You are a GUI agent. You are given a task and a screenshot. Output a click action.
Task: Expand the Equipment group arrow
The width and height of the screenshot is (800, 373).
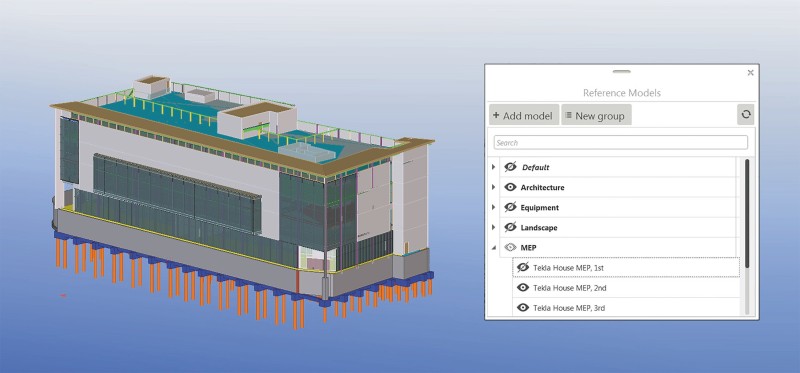point(493,207)
